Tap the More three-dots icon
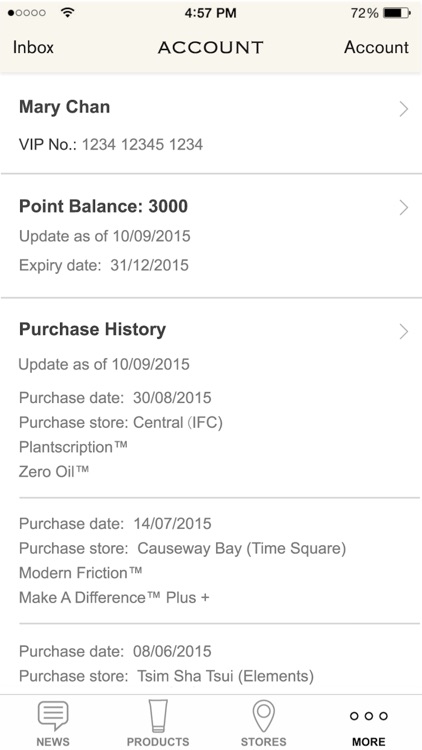The height and width of the screenshot is (750, 422). click(368, 716)
